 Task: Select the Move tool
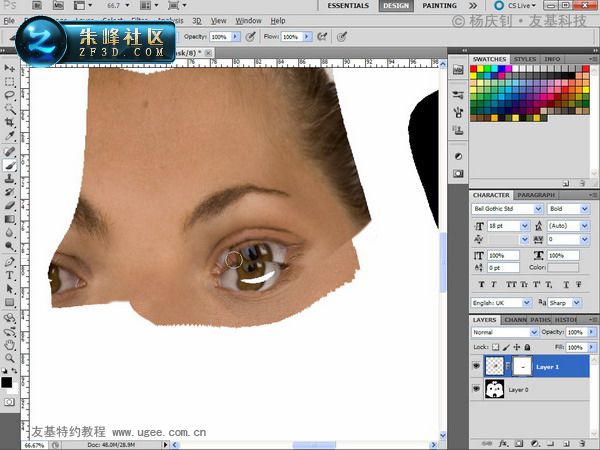(10, 68)
